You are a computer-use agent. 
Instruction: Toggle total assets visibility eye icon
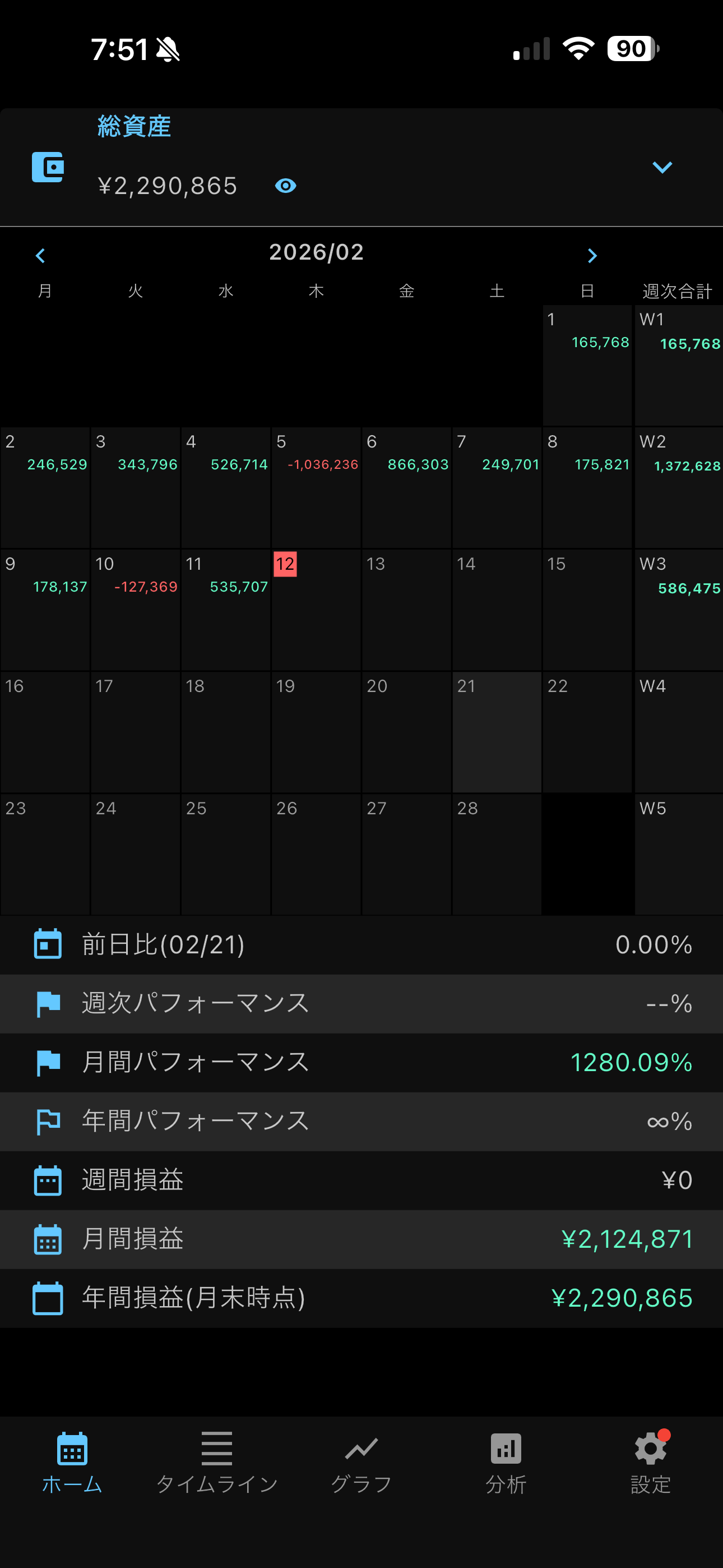click(285, 186)
